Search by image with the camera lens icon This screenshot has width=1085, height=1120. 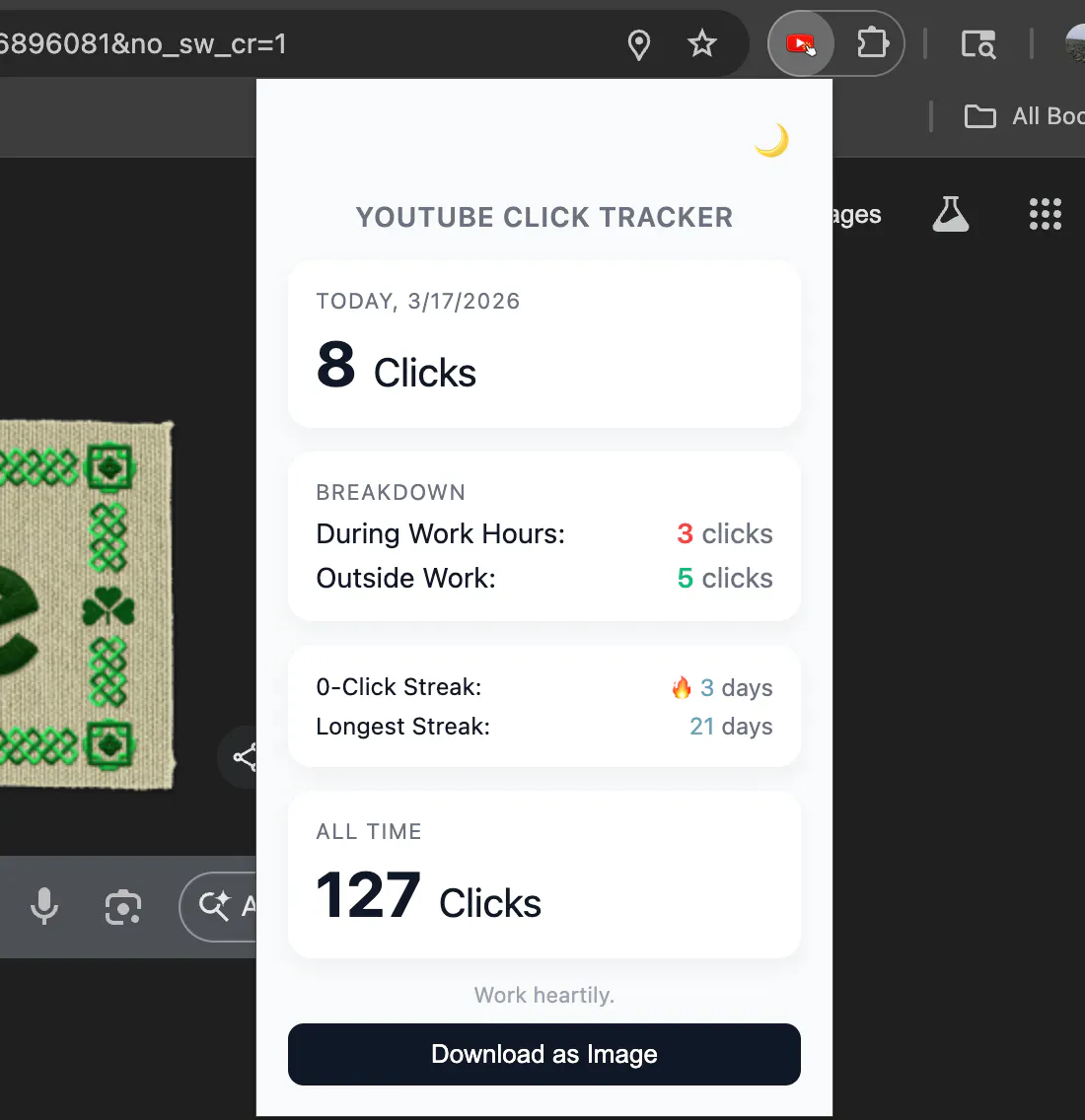point(123,907)
